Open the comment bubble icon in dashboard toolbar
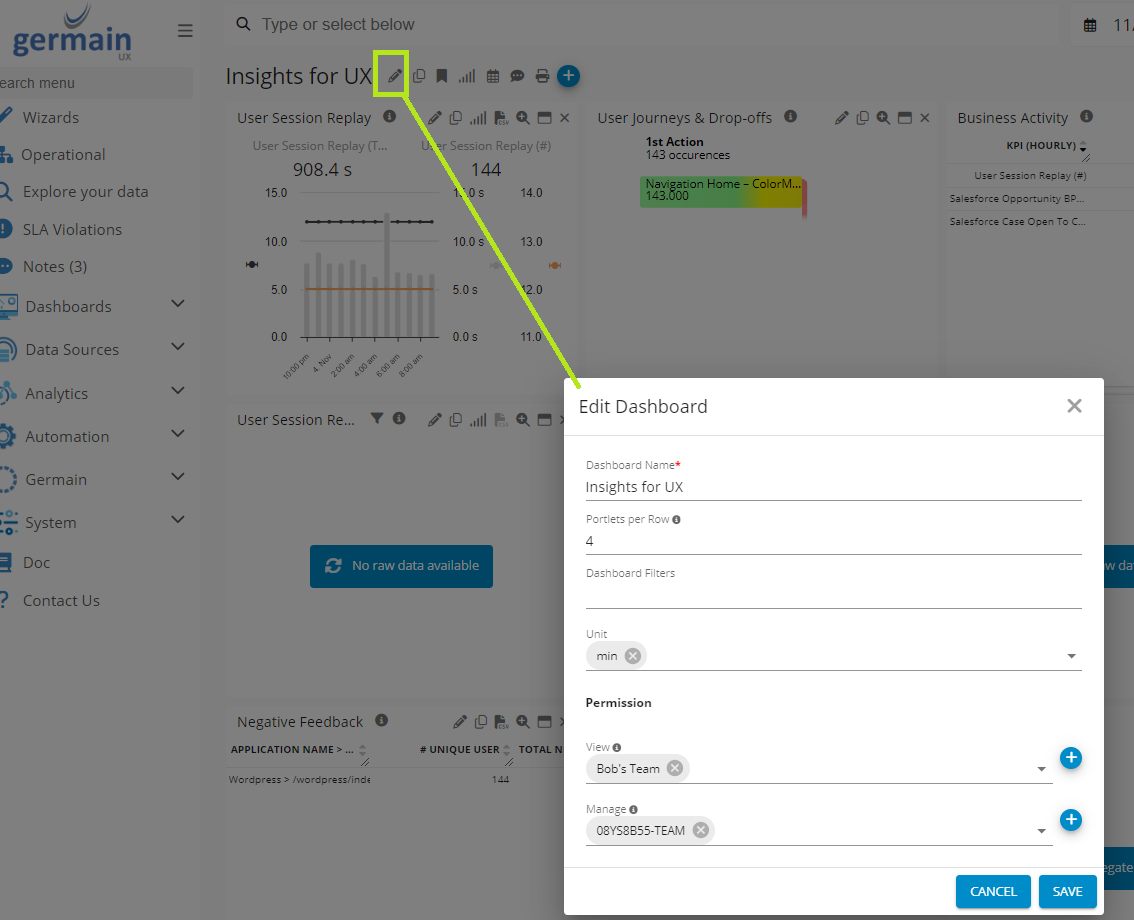The height and width of the screenshot is (920, 1134). click(517, 76)
